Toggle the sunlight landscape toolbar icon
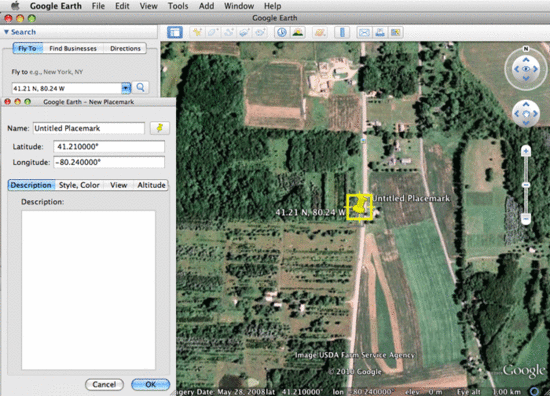550x396 pixels. coord(298,33)
